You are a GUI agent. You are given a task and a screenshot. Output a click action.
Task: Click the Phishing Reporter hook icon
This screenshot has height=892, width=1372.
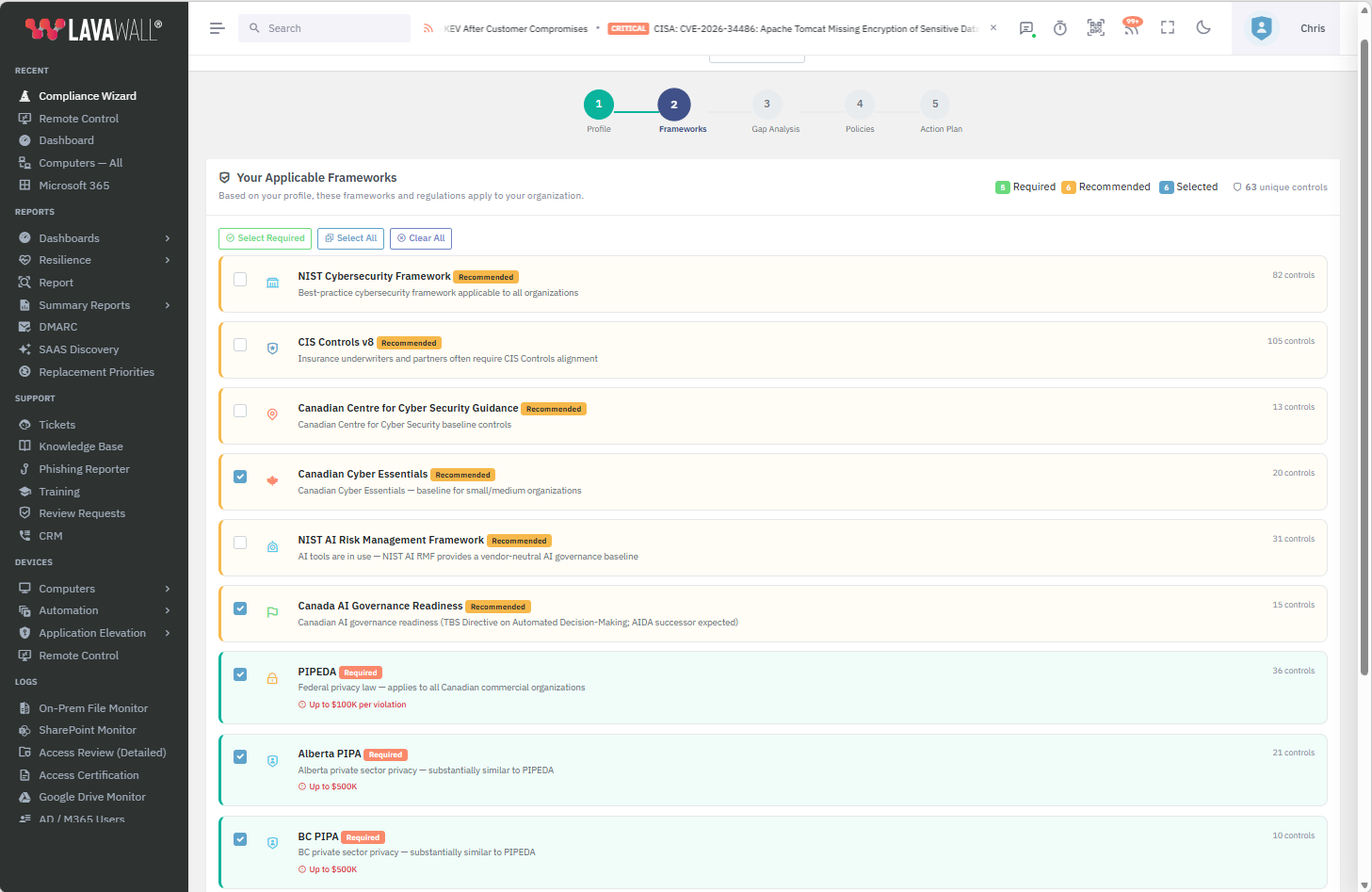[24, 469]
